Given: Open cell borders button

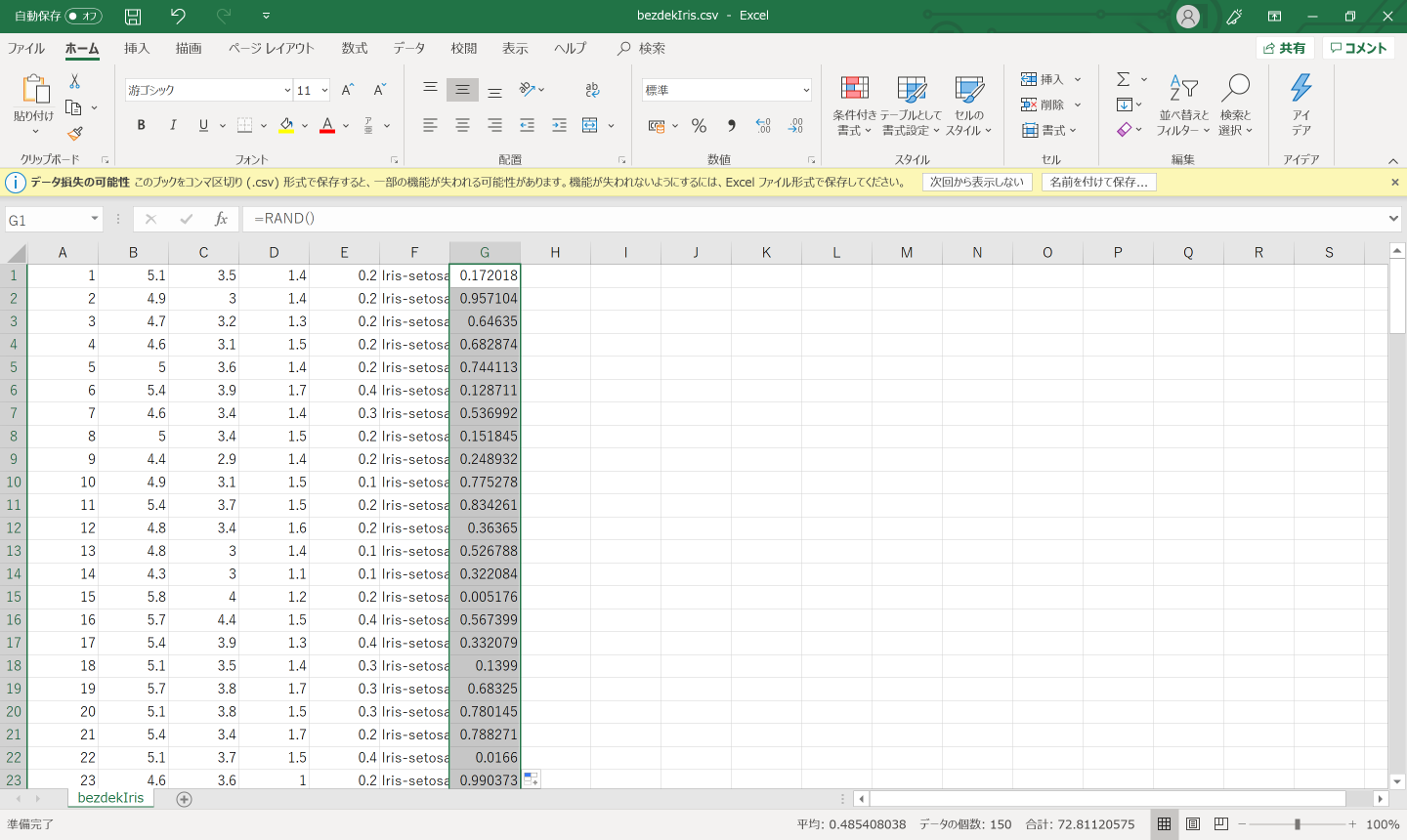Looking at the screenshot, I should [245, 125].
